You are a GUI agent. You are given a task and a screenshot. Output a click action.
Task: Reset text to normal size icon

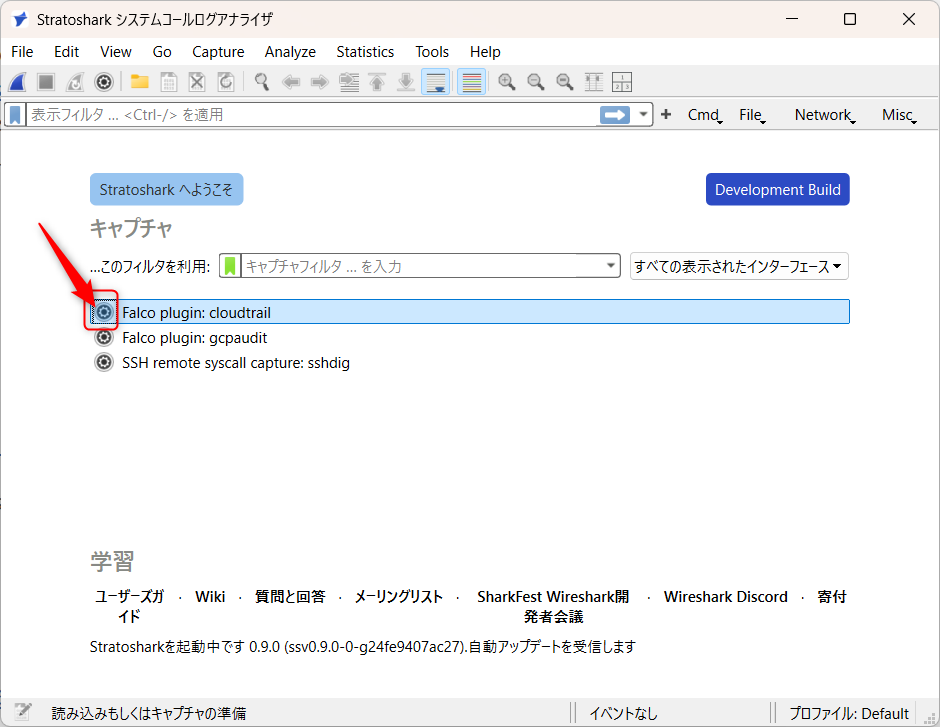[564, 82]
